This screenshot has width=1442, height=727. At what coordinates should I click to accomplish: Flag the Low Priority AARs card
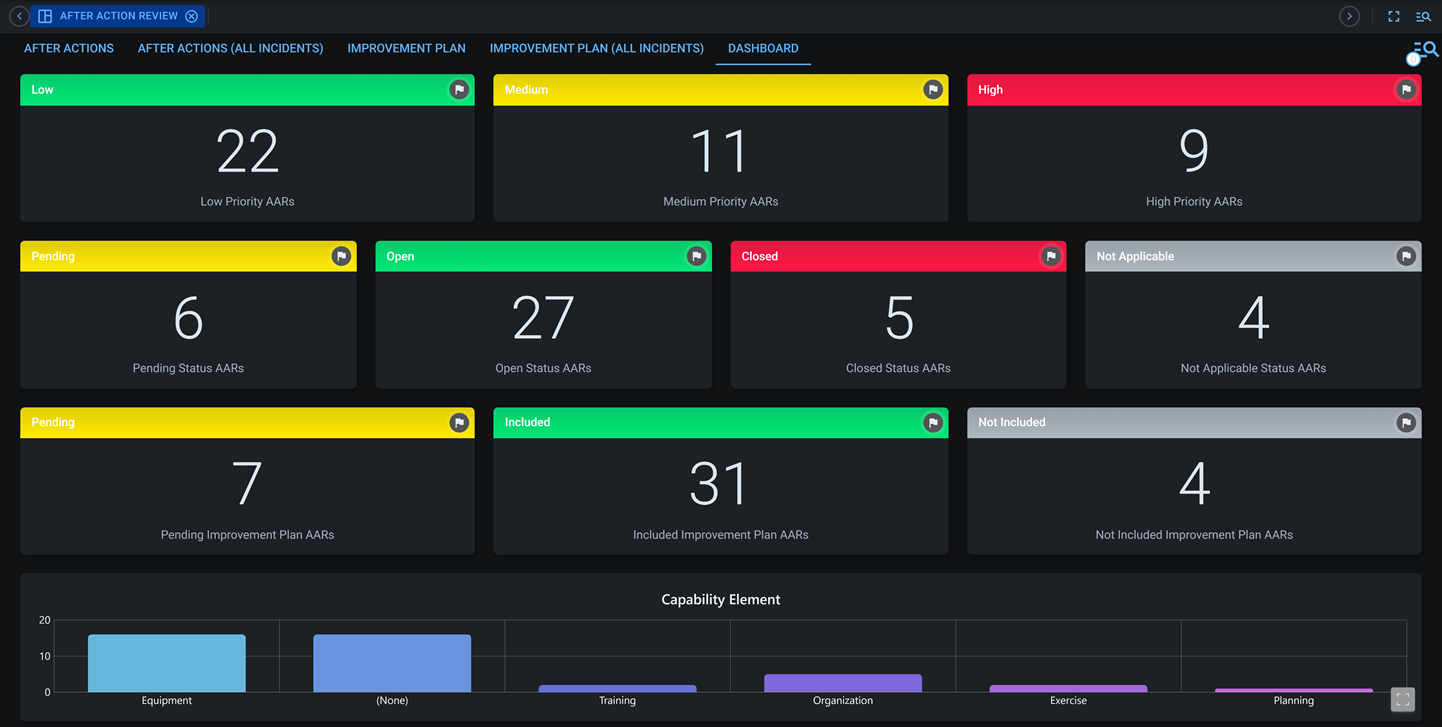point(459,89)
